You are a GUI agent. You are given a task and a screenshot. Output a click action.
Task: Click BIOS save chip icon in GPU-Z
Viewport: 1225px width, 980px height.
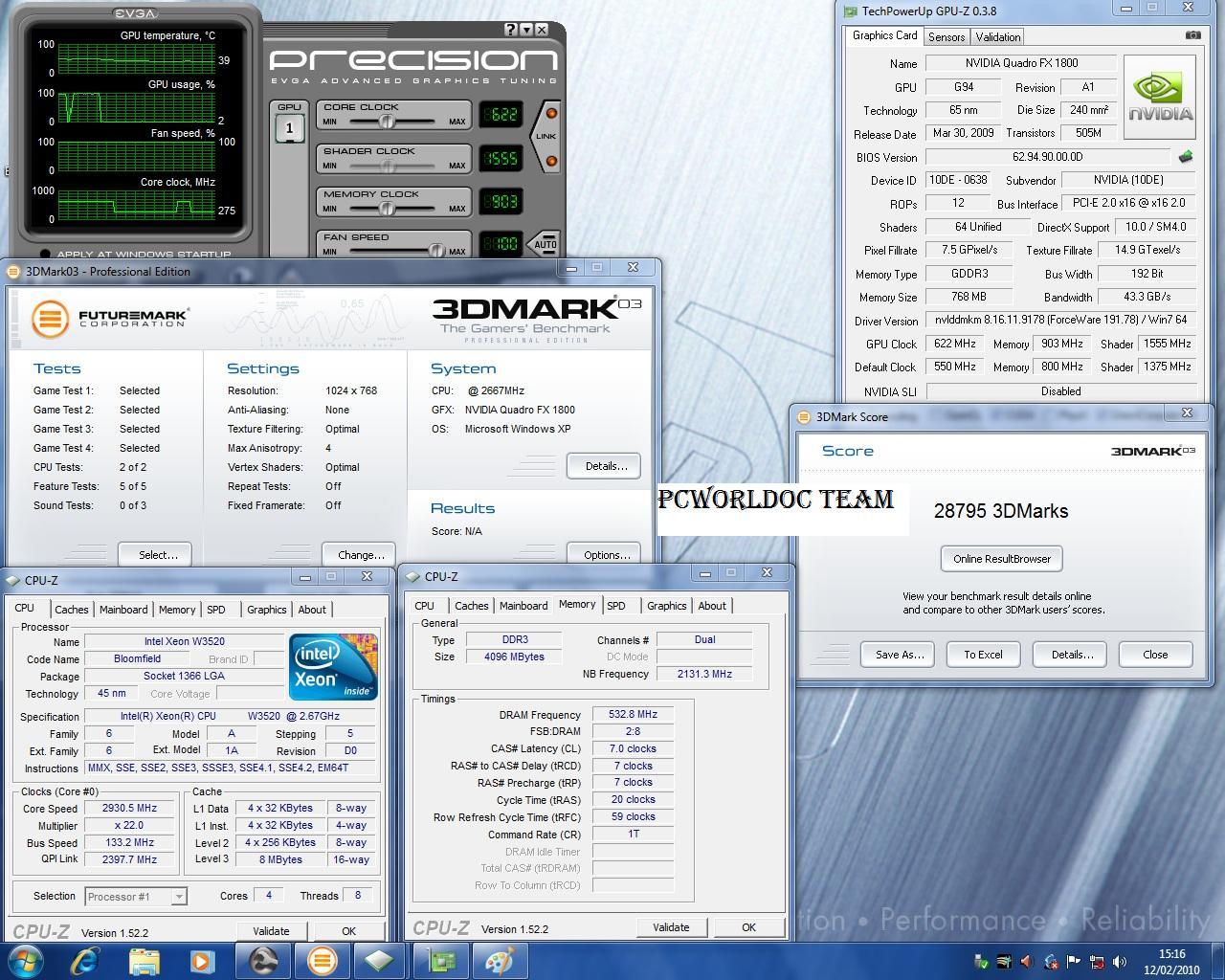click(1186, 157)
